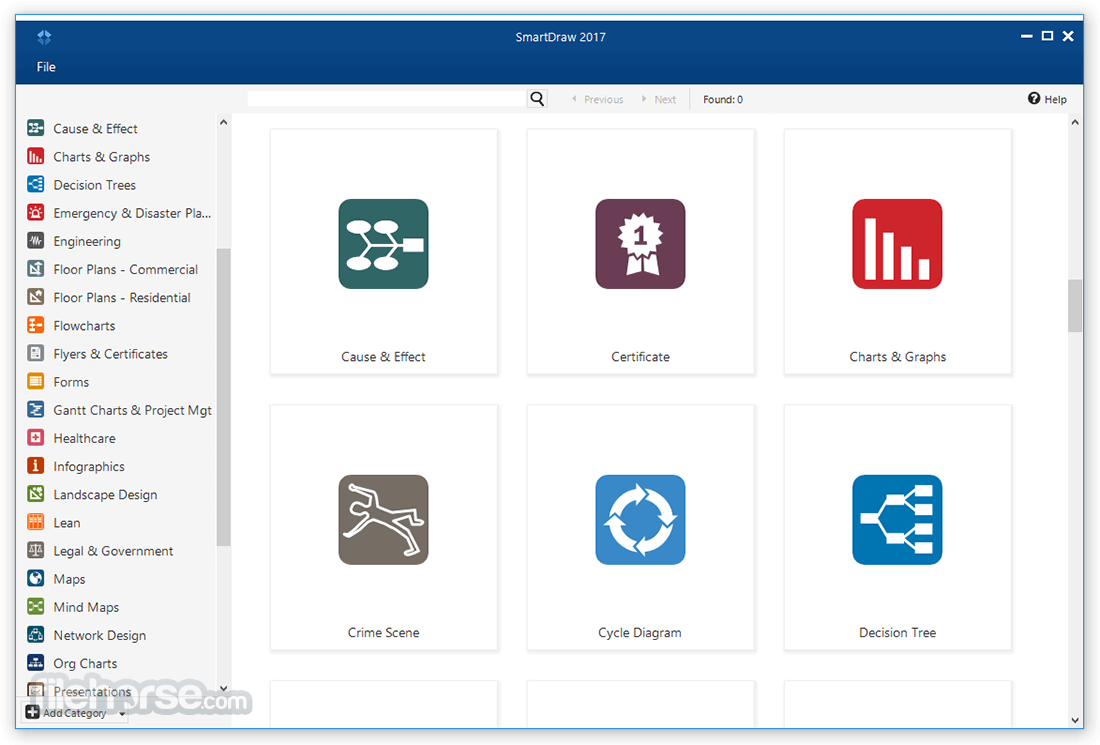
Task: Click the Found: 0 result count
Action: (723, 100)
